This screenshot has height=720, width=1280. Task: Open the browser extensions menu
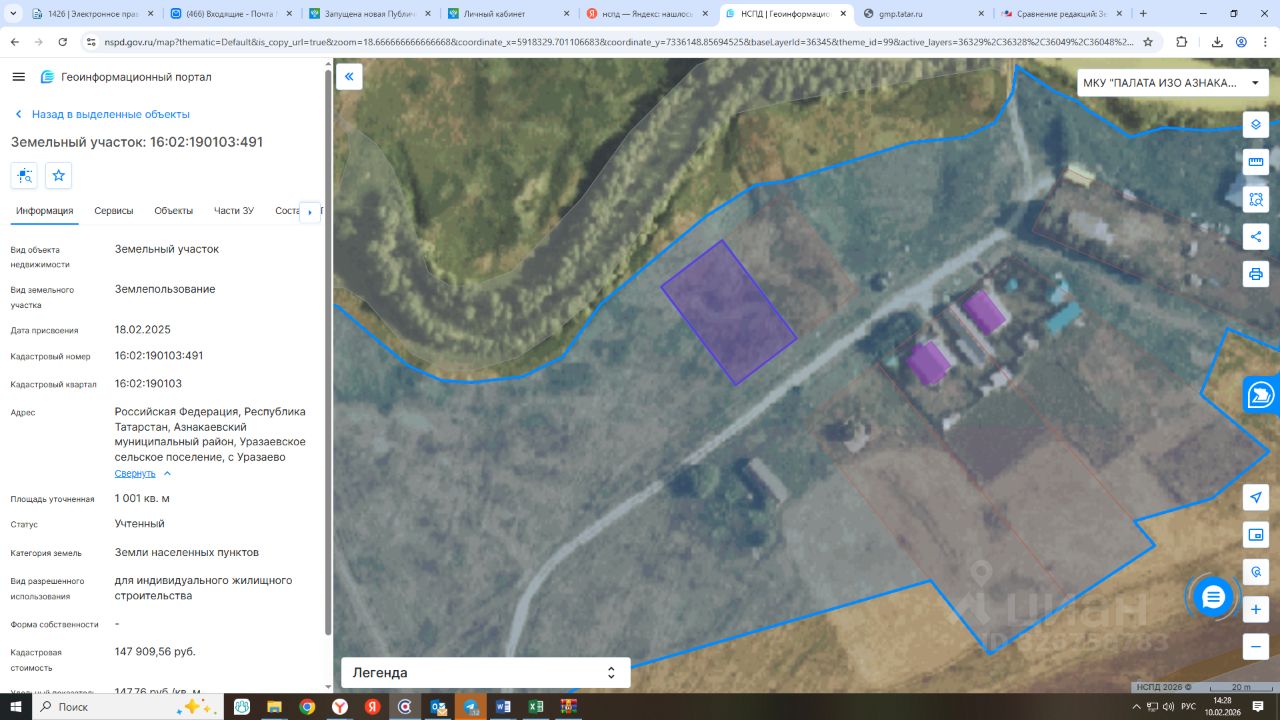coord(1182,42)
